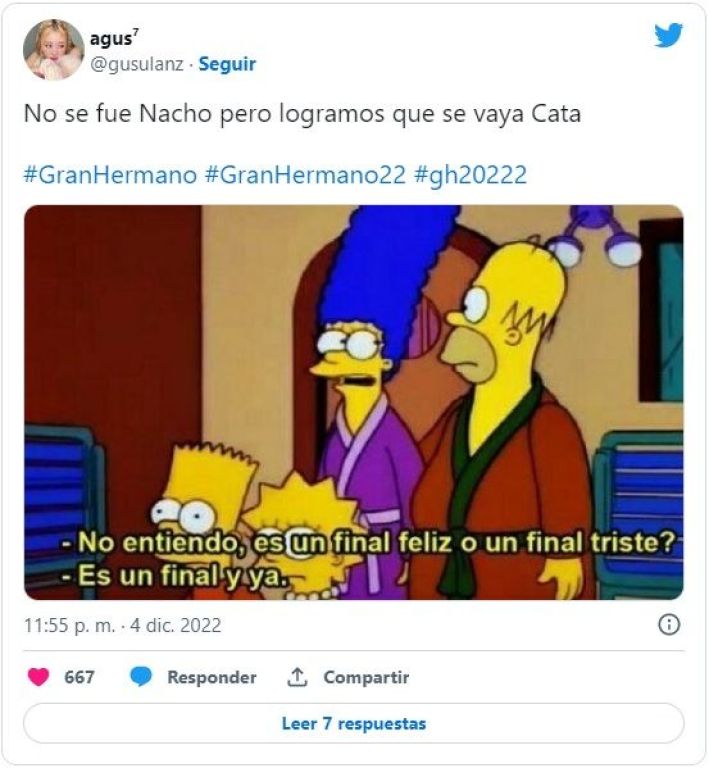The image size is (709, 768).
Task: Click the share upload arrow icon
Action: (x=296, y=677)
